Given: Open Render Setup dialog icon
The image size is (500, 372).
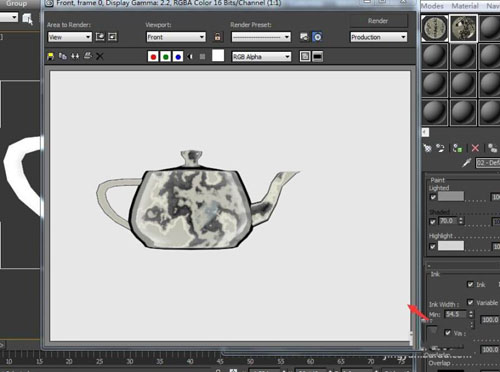Looking at the screenshot, I should click(x=304, y=37).
